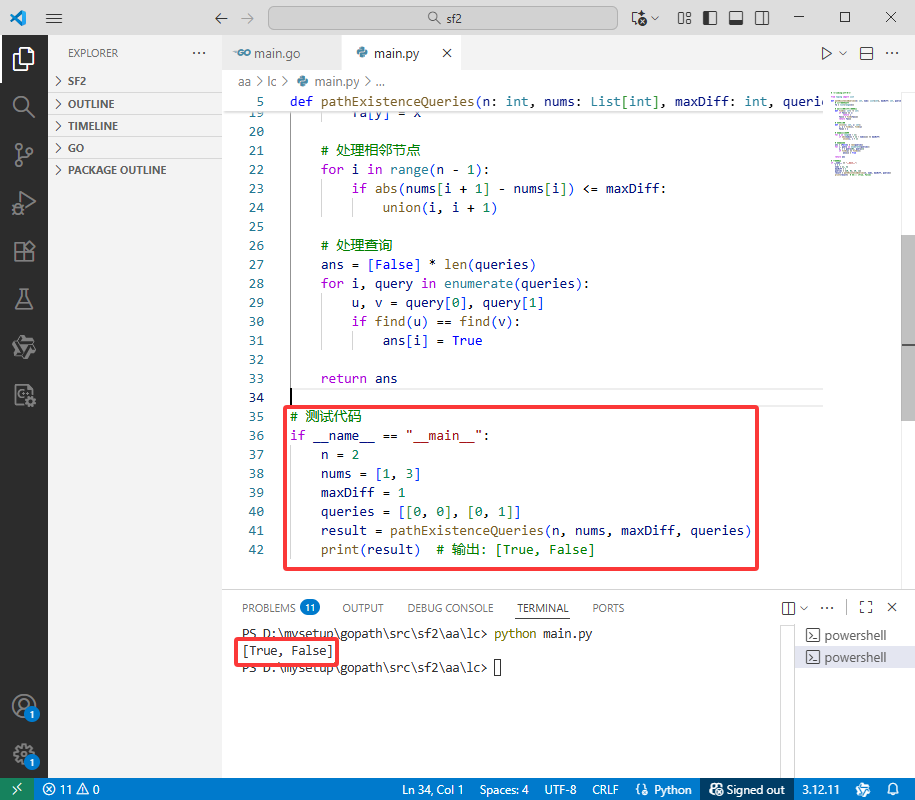Open the status bar icon before the bell
915x800 pixels.
[x=862, y=789]
